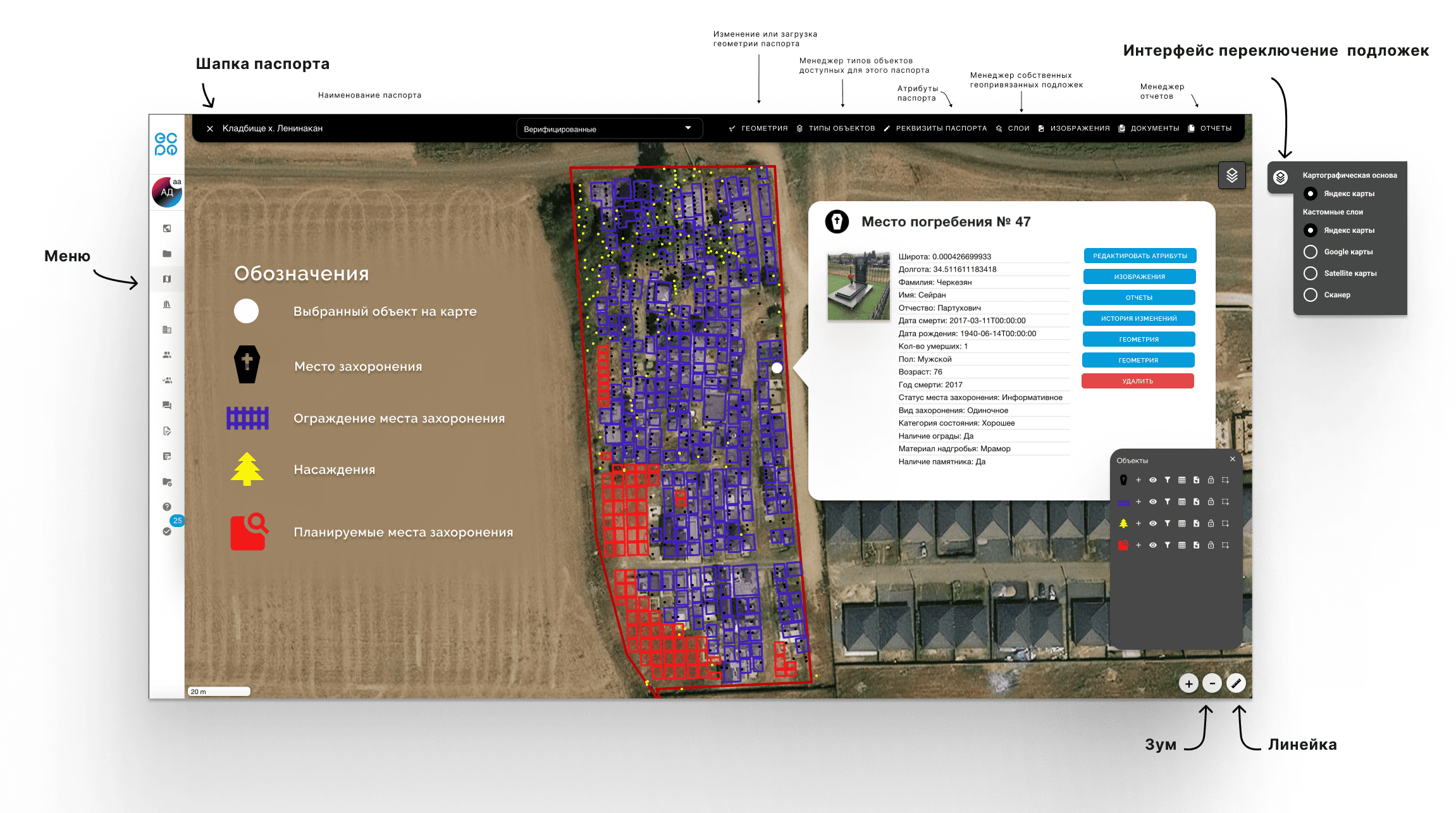
Task: Click the white selected object marker on map
Action: (777, 368)
